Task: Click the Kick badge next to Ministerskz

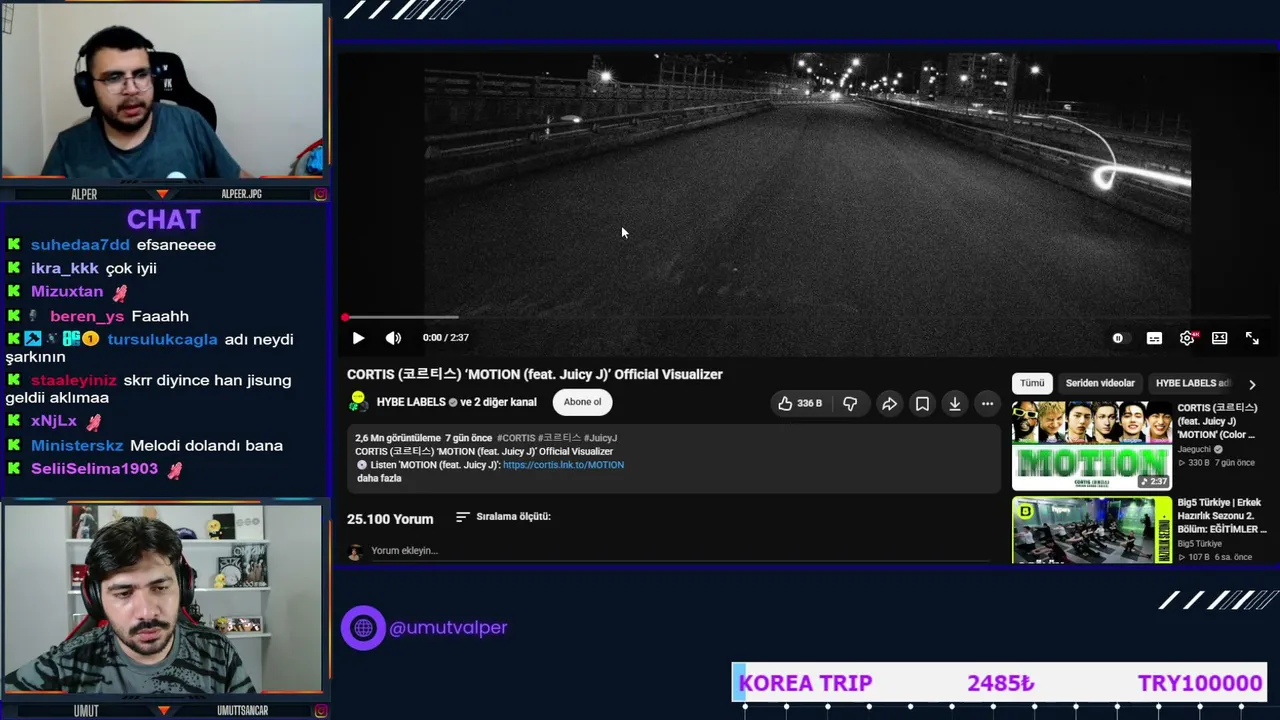Action: coord(14,445)
